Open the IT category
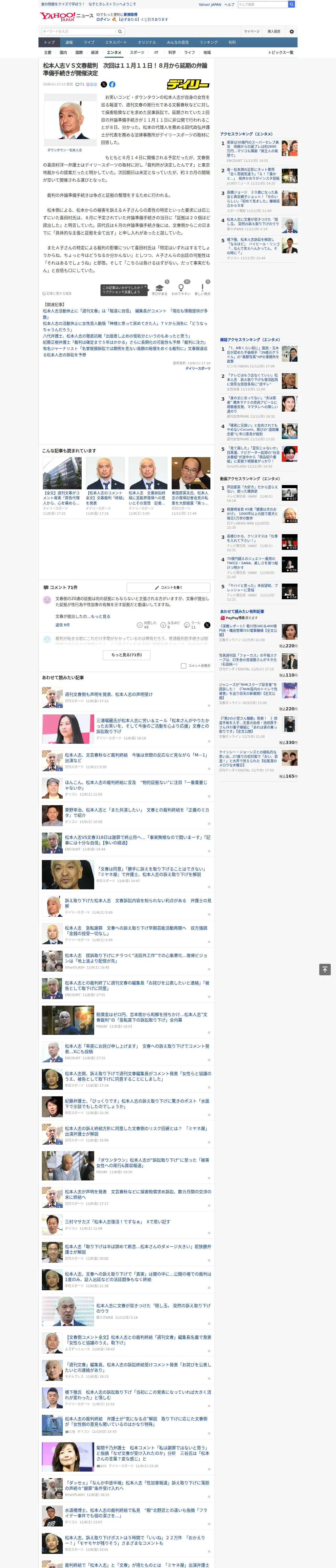 pos(156,52)
